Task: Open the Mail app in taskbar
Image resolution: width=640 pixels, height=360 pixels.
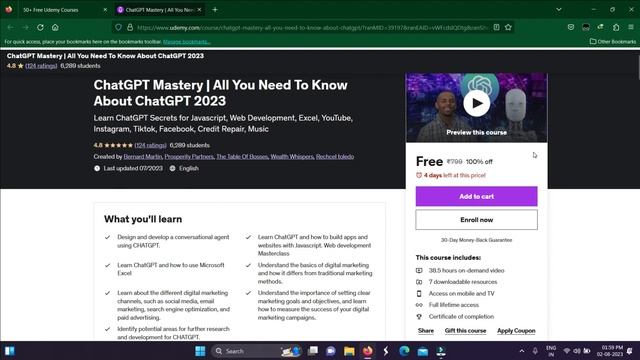Action: tap(423, 351)
